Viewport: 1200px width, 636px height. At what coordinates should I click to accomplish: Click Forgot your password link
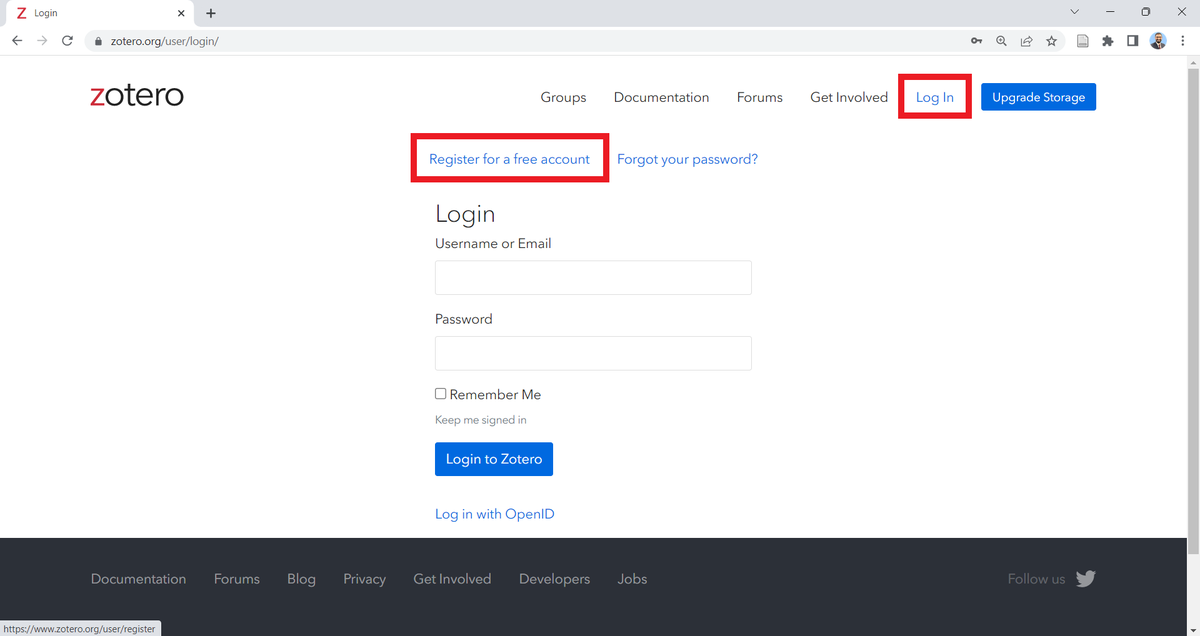pos(687,159)
